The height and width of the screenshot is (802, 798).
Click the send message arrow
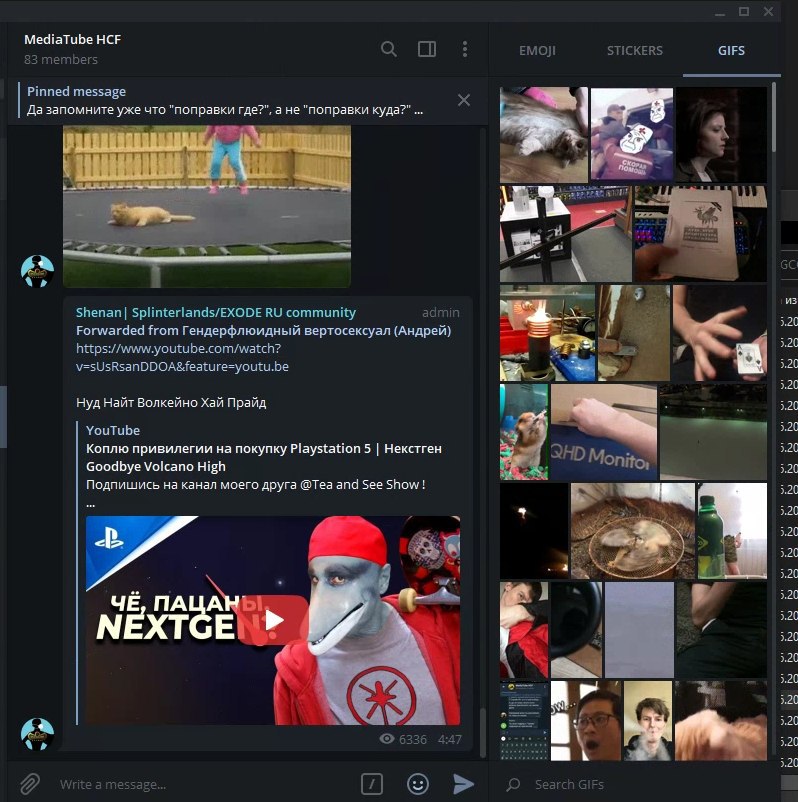463,784
